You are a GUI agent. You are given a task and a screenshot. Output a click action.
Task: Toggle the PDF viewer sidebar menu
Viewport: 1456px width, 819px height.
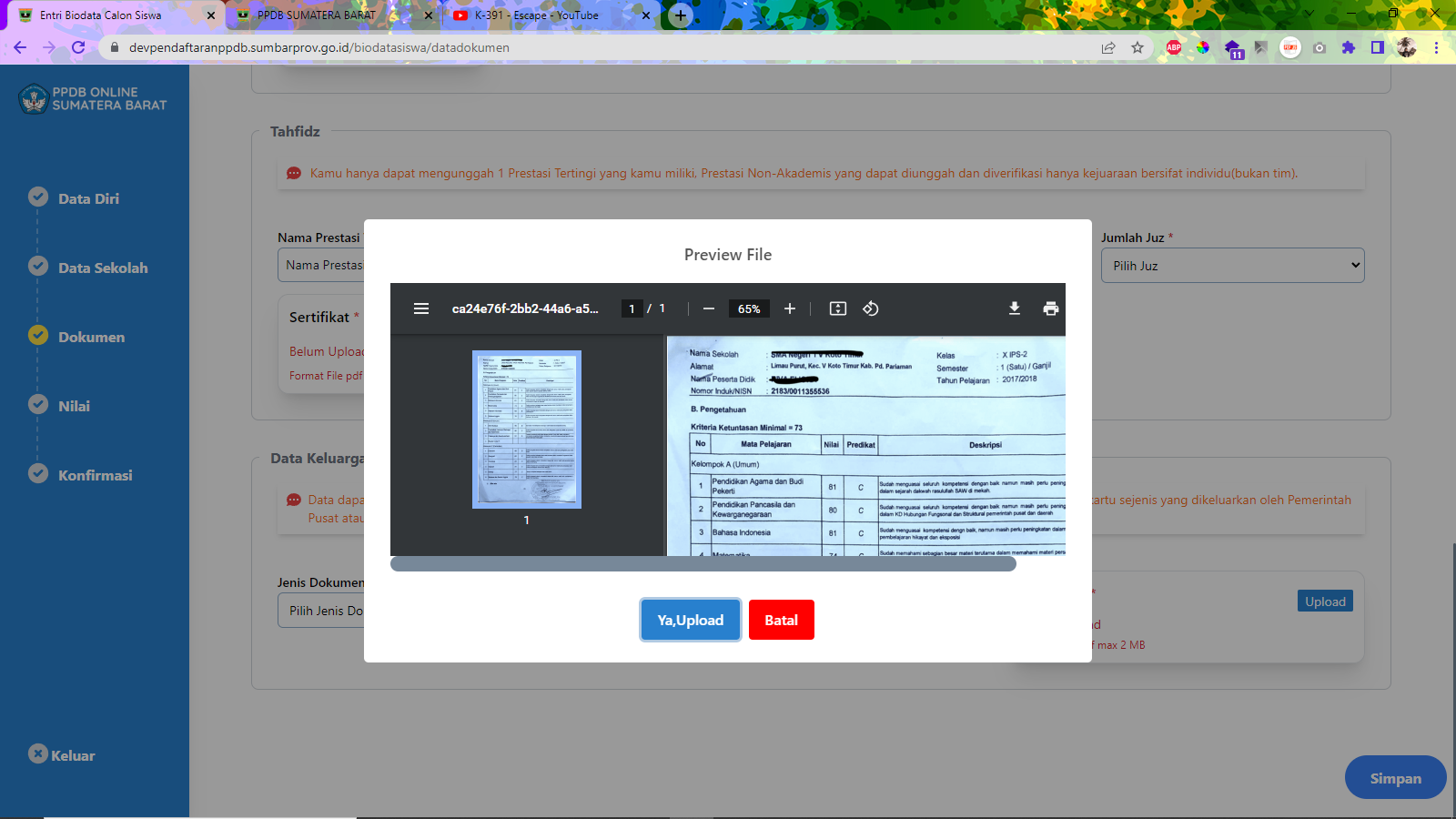click(x=421, y=308)
